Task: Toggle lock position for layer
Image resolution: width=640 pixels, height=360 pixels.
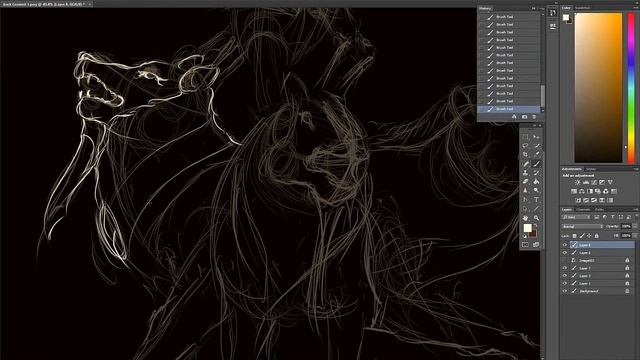Action: [589, 236]
